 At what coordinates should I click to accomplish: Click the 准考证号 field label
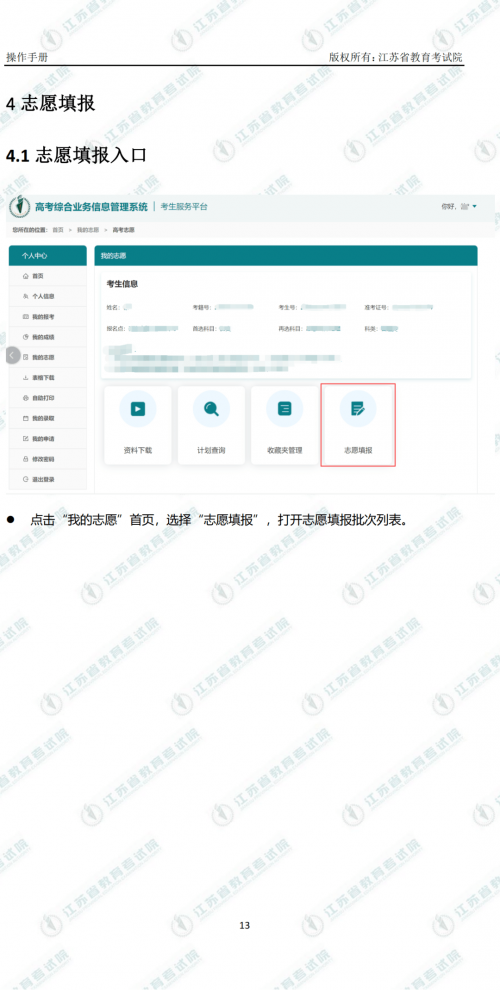tap(378, 307)
